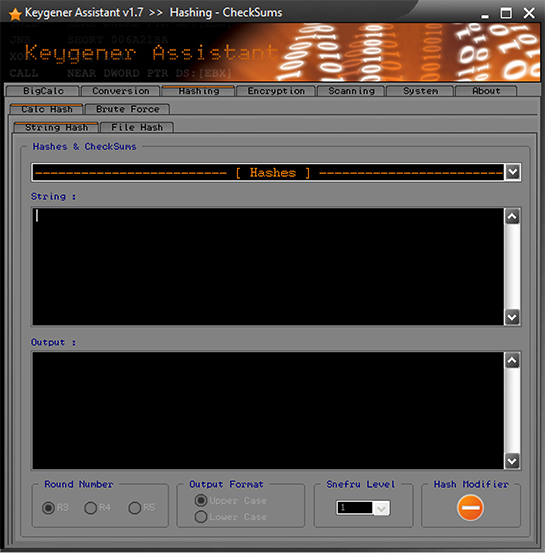Choose Lower Case output format
Image resolution: width=545 pixels, height=553 pixels.
click(231, 517)
